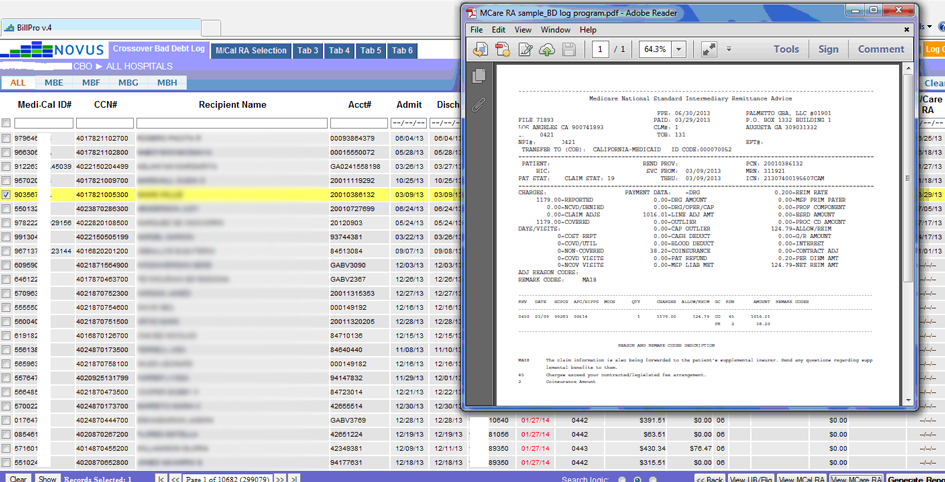Open the Window menu in Adobe Reader

(x=555, y=30)
